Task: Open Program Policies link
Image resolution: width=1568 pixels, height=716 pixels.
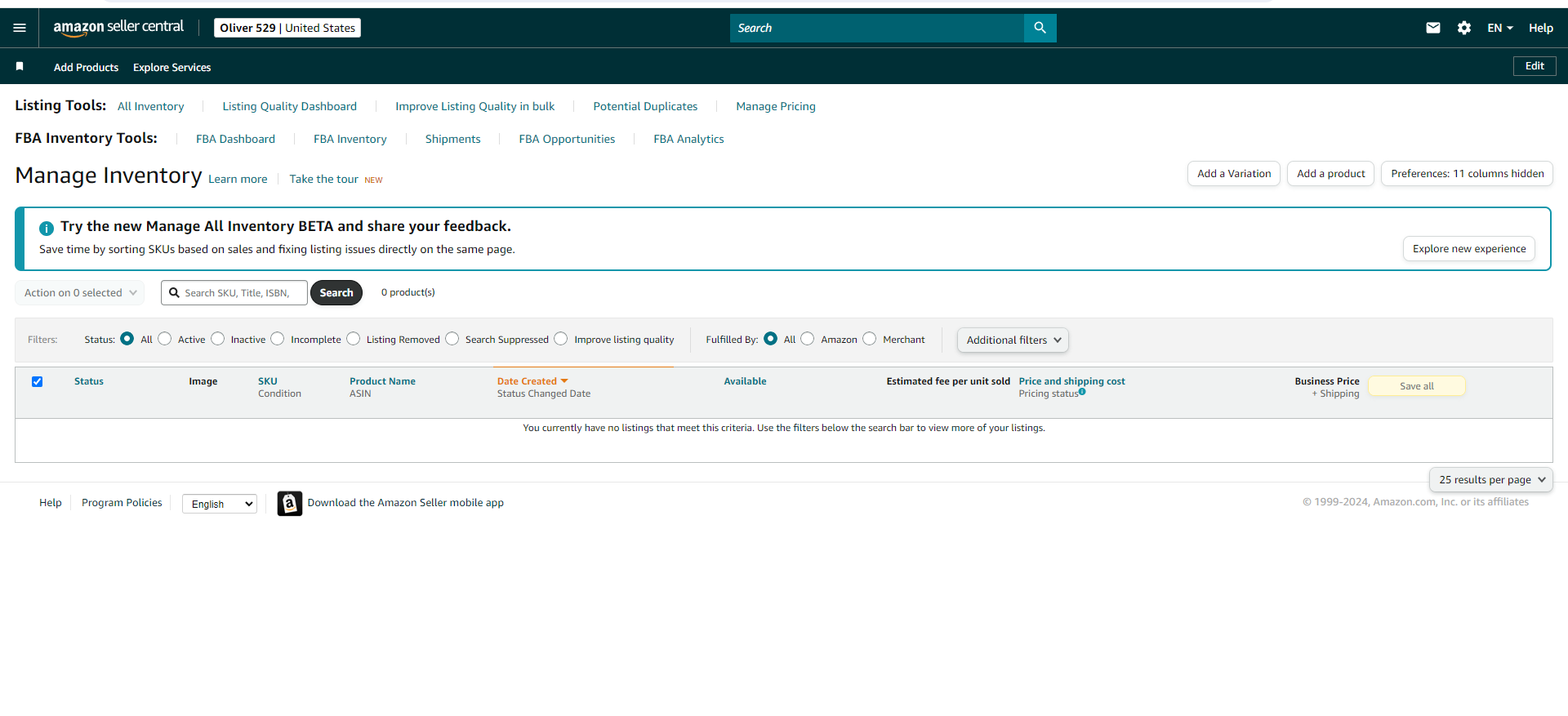Action: pos(122,502)
